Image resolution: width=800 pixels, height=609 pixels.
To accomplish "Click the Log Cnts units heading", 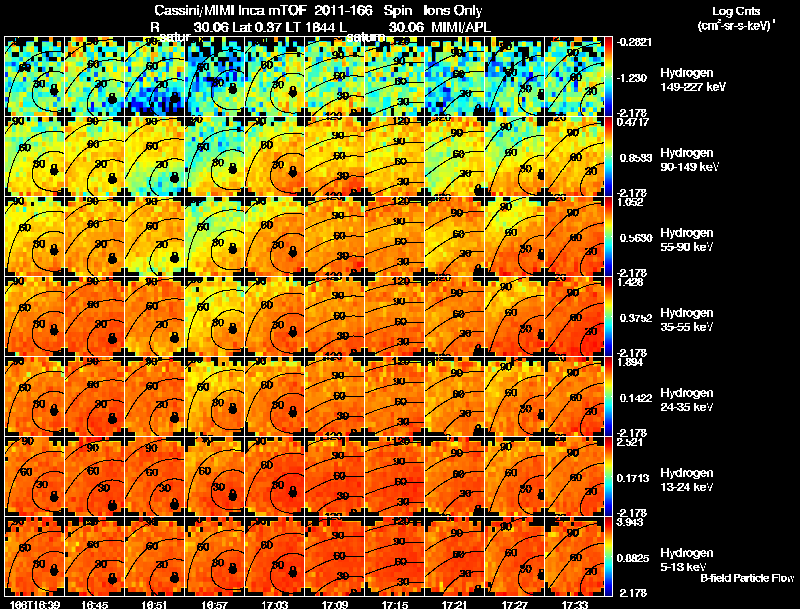I will [736, 18].
